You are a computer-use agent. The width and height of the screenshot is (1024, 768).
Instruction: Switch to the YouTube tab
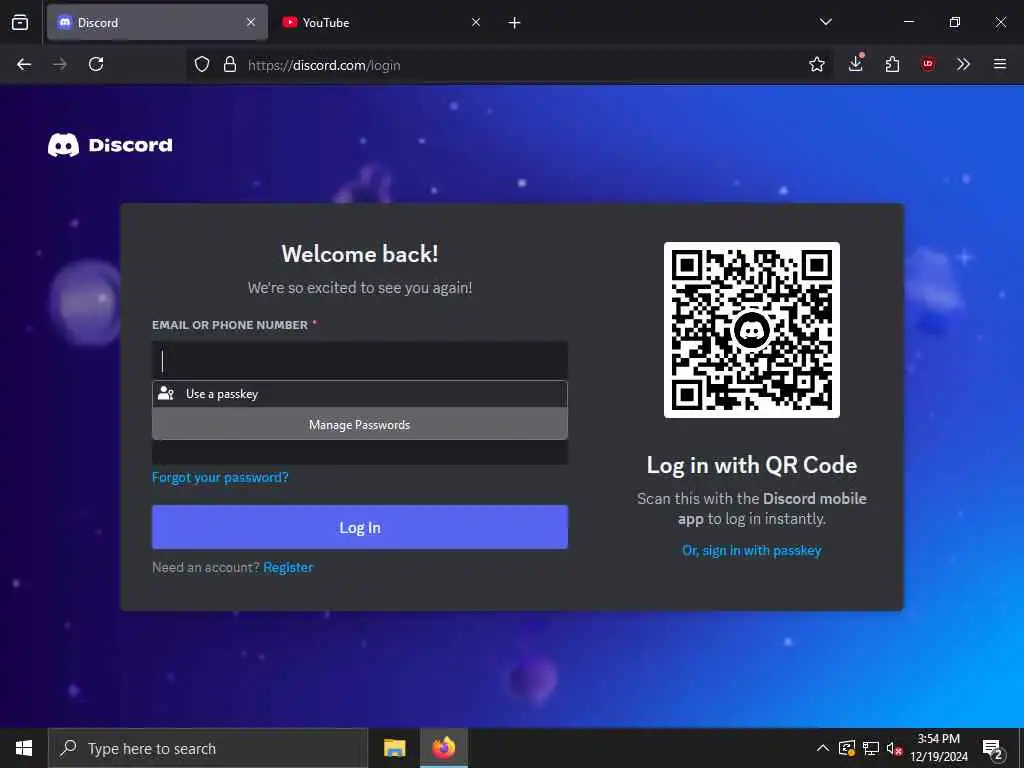click(x=383, y=22)
